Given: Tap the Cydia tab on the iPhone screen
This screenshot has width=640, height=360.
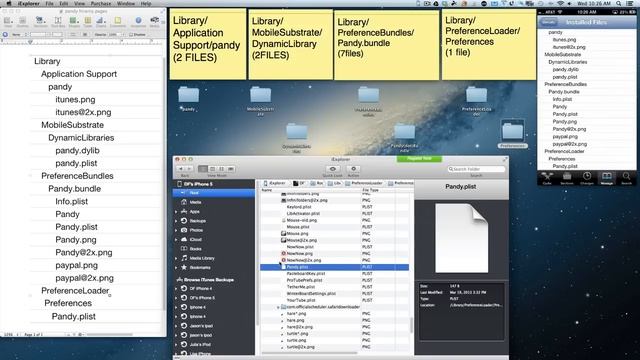Looking at the screenshot, I should 547,178.
